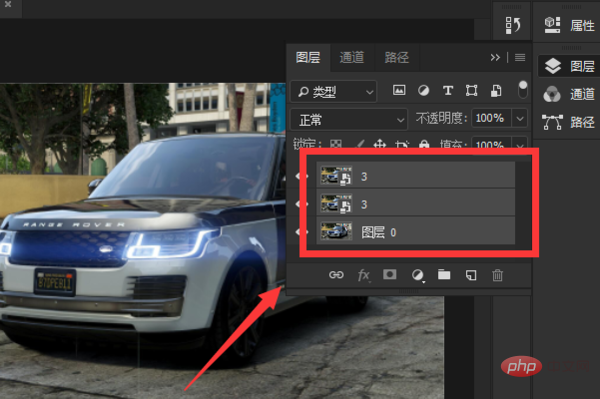Lock all padlock icon
Viewport: 600px width, 399px height.
point(424,144)
